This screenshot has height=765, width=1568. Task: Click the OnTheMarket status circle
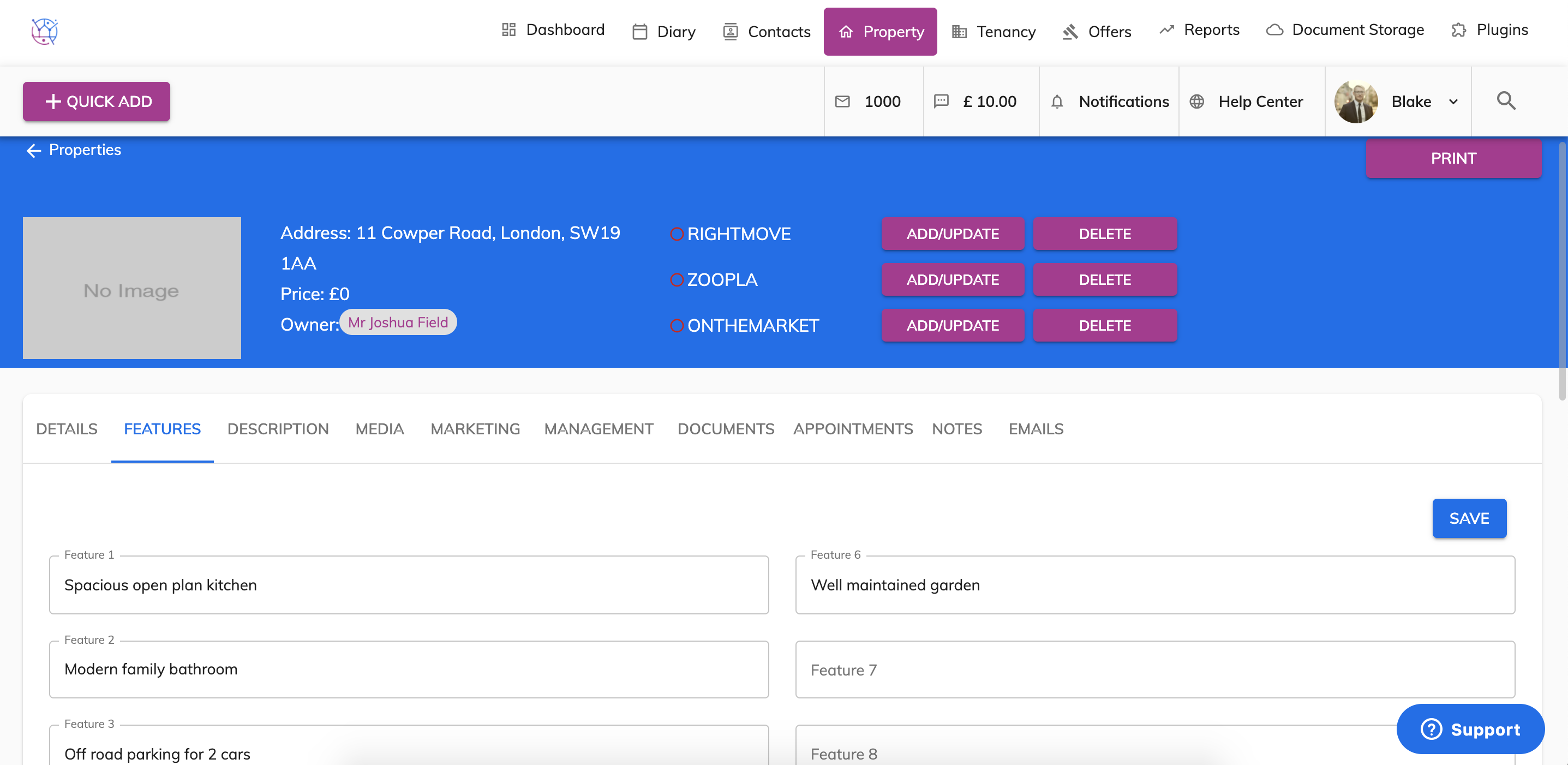click(677, 326)
